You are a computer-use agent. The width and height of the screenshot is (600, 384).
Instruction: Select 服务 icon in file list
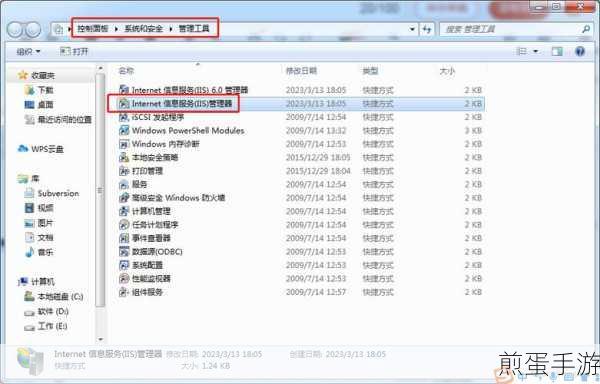point(124,184)
